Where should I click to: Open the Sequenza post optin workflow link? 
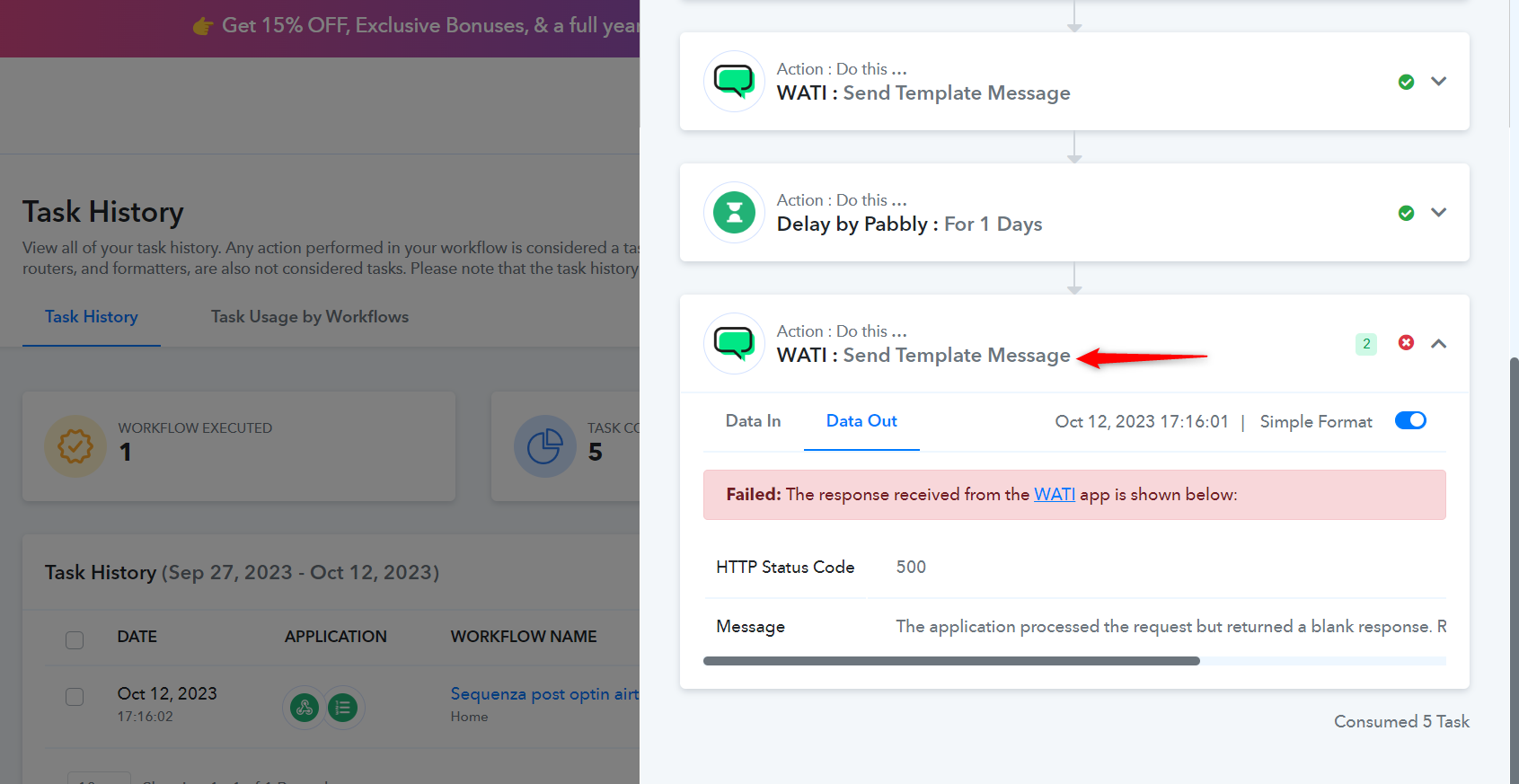[x=544, y=694]
